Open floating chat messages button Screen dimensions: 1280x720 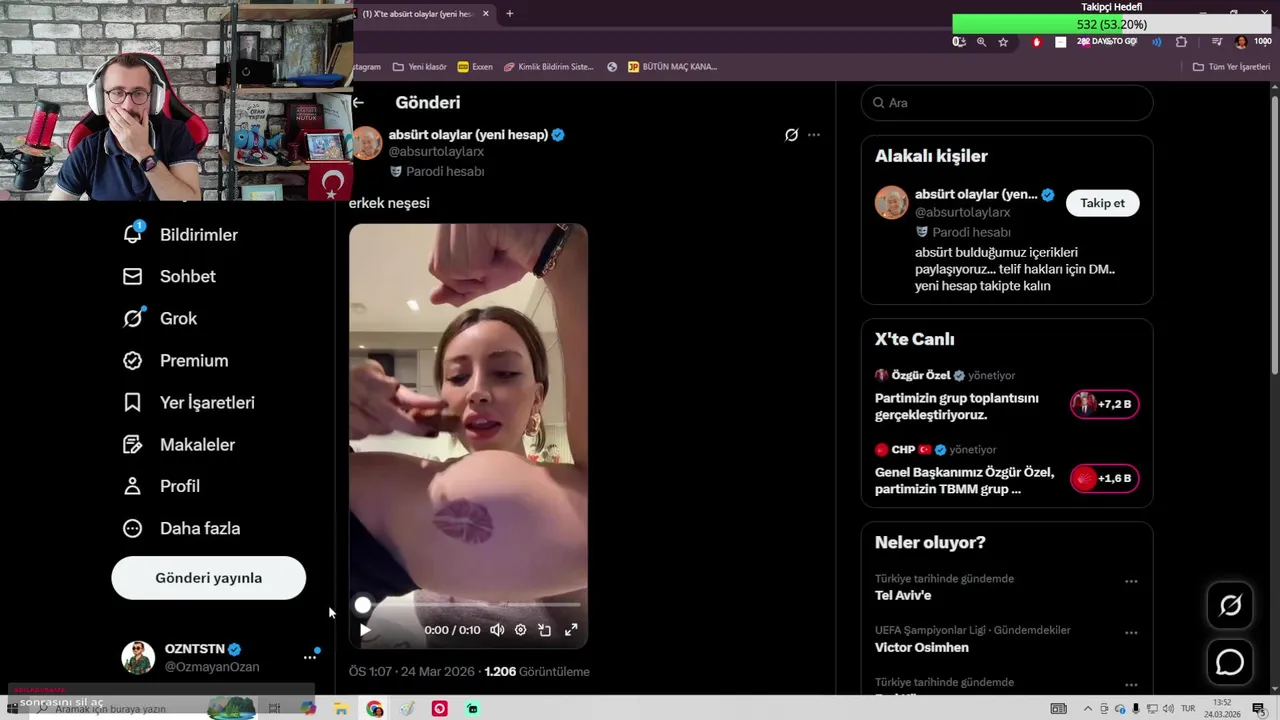pyautogui.click(x=1230, y=663)
